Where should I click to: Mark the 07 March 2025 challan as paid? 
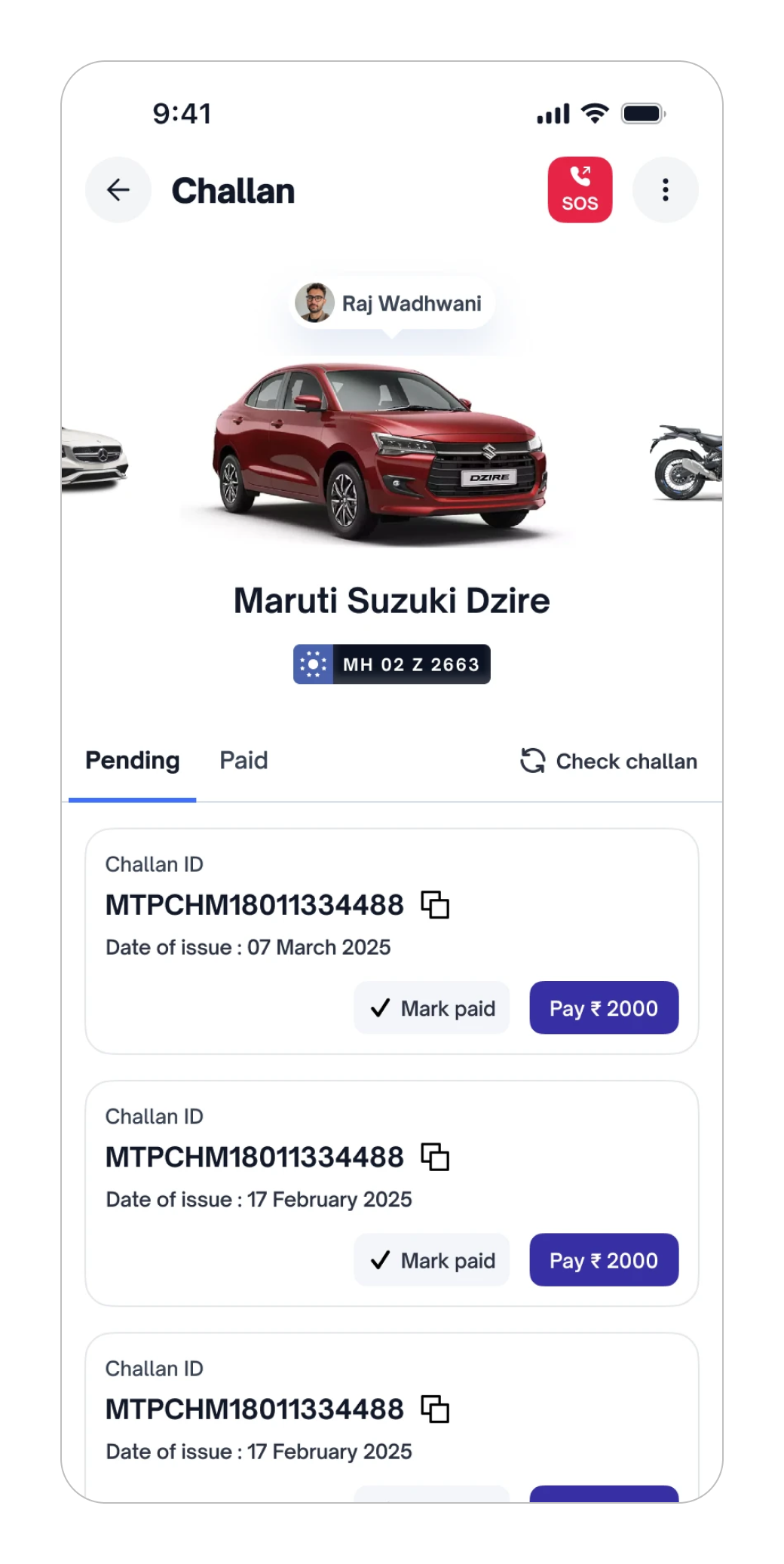432,1008
